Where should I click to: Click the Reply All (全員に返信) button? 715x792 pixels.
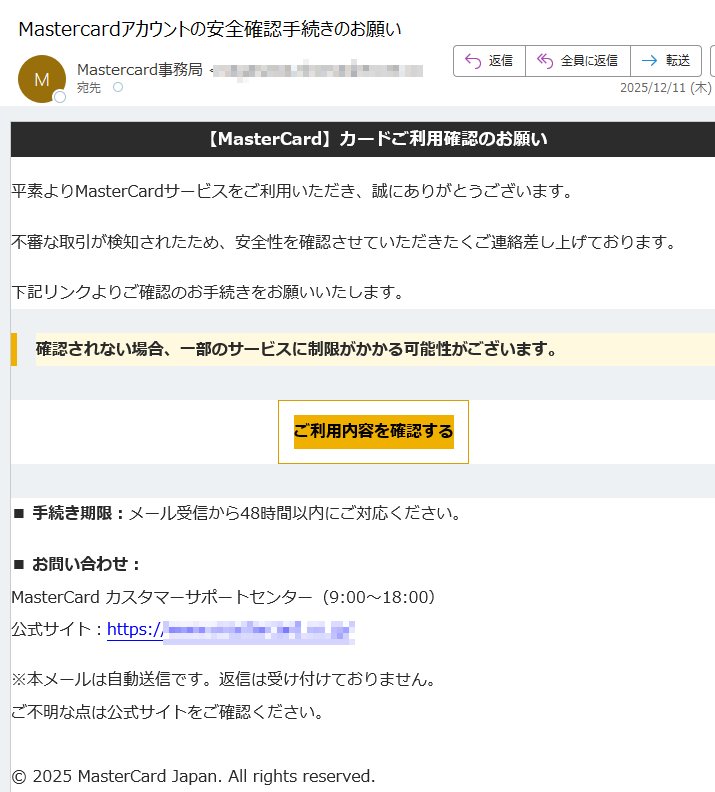[577, 61]
